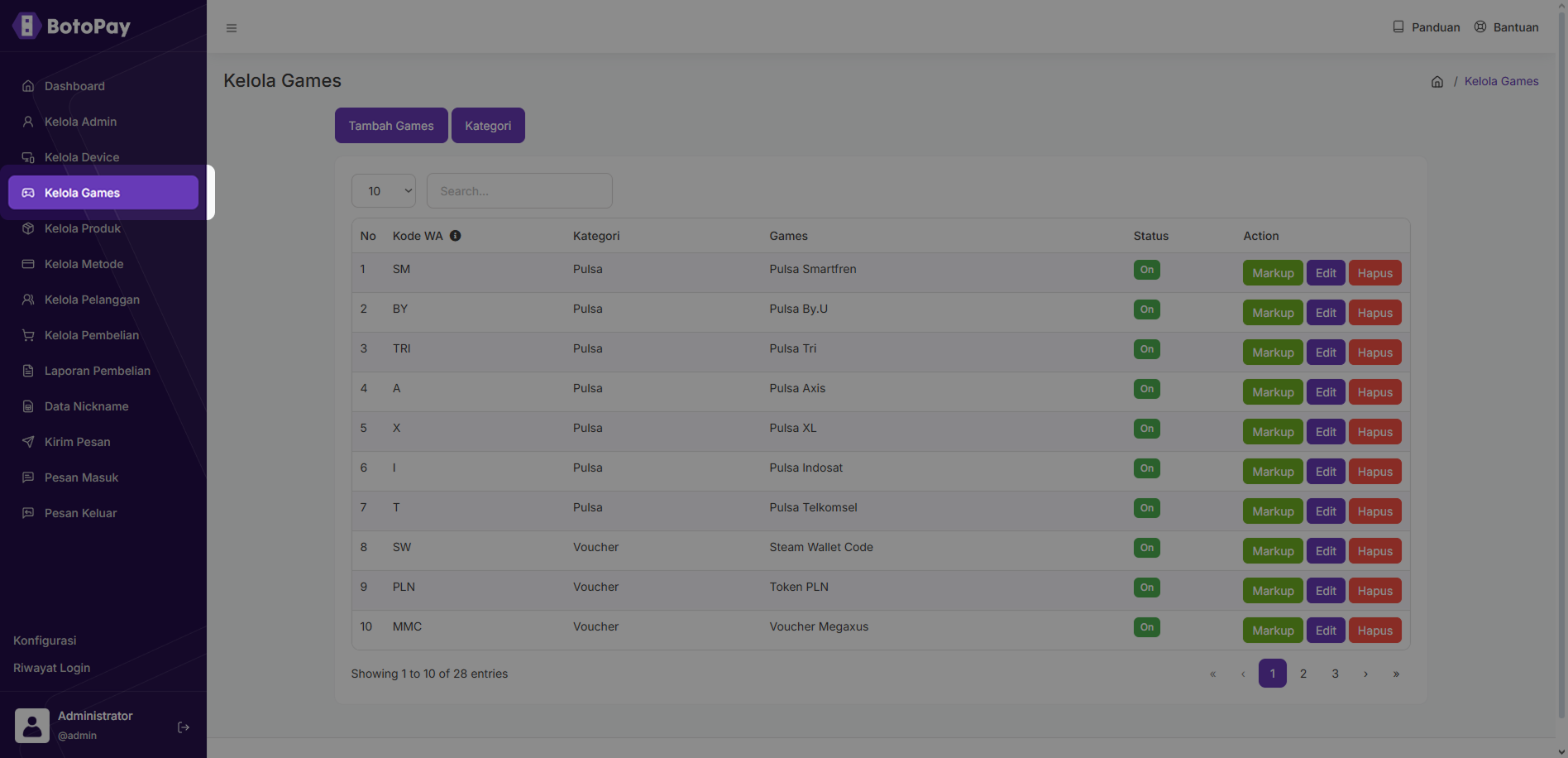Click the Kode WA info icon
Screen dimensions: 1568x758
click(x=456, y=236)
